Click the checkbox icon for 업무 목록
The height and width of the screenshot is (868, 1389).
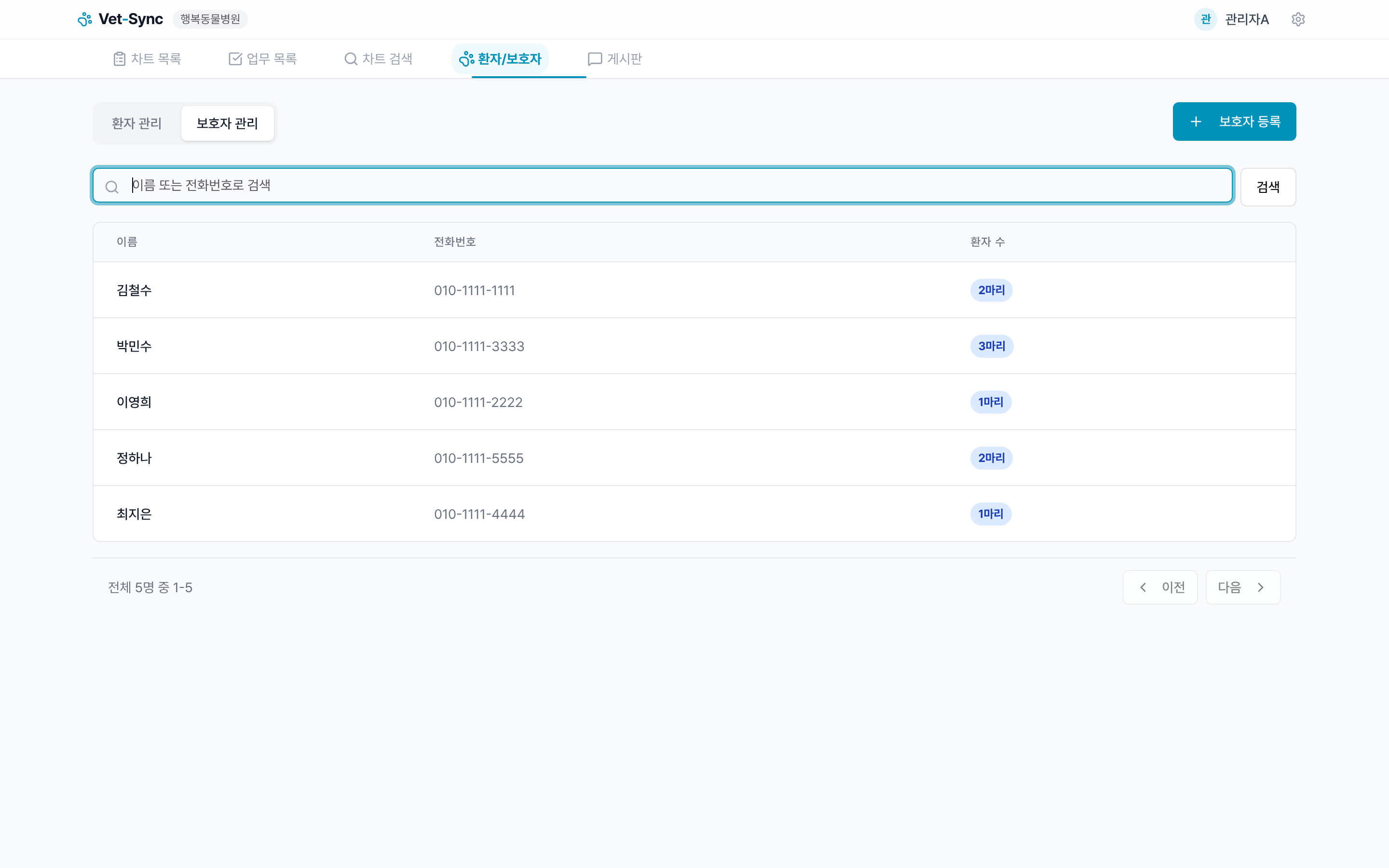(x=235, y=58)
